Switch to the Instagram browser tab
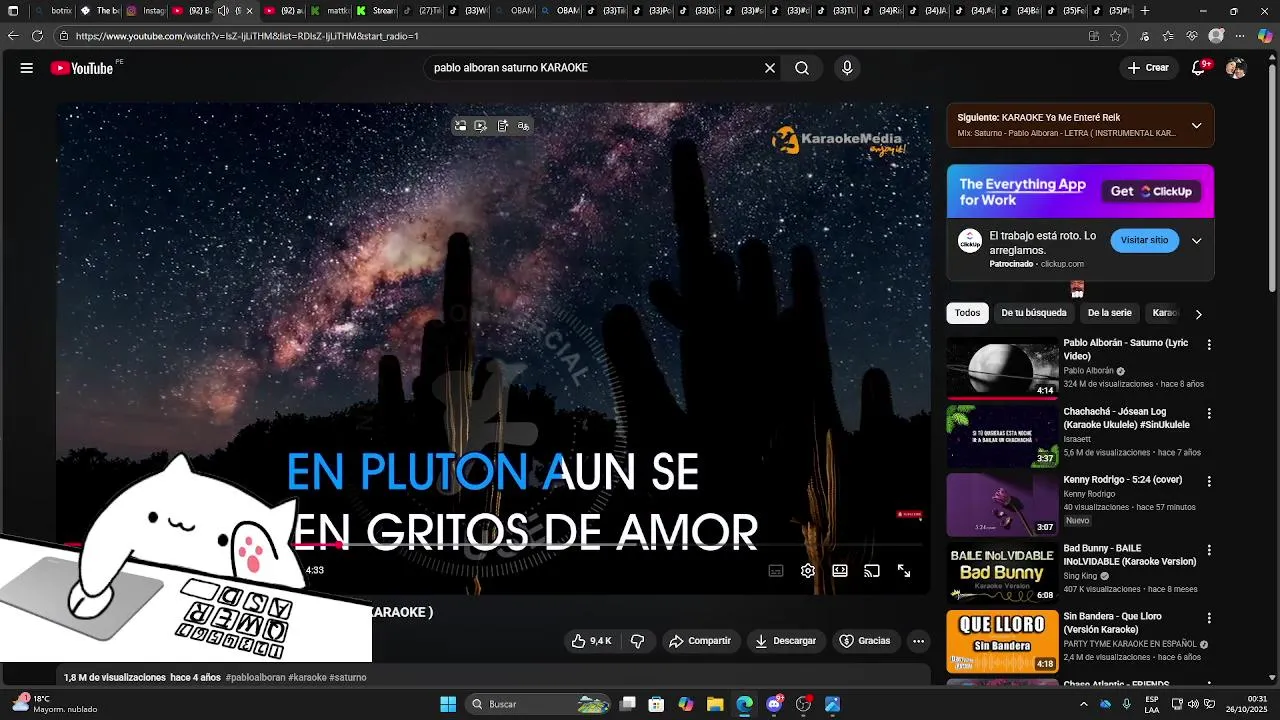 [x=146, y=11]
